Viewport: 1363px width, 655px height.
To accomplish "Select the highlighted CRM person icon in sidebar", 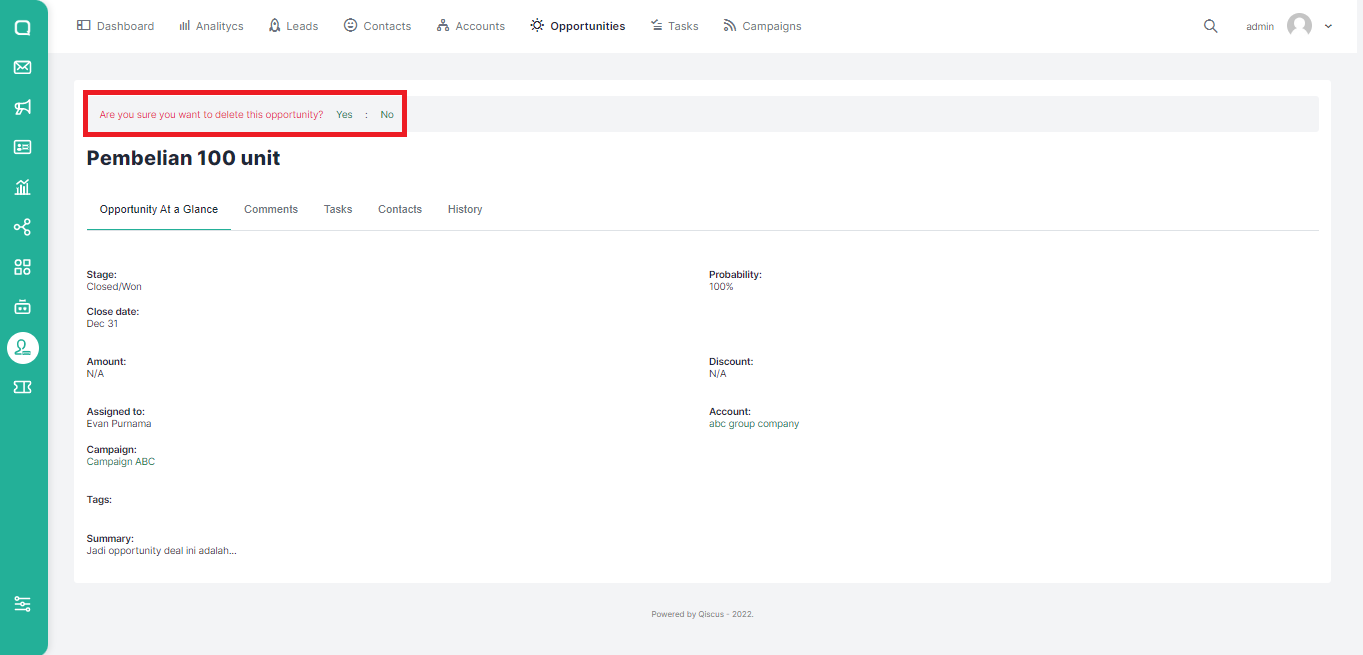I will [x=22, y=347].
